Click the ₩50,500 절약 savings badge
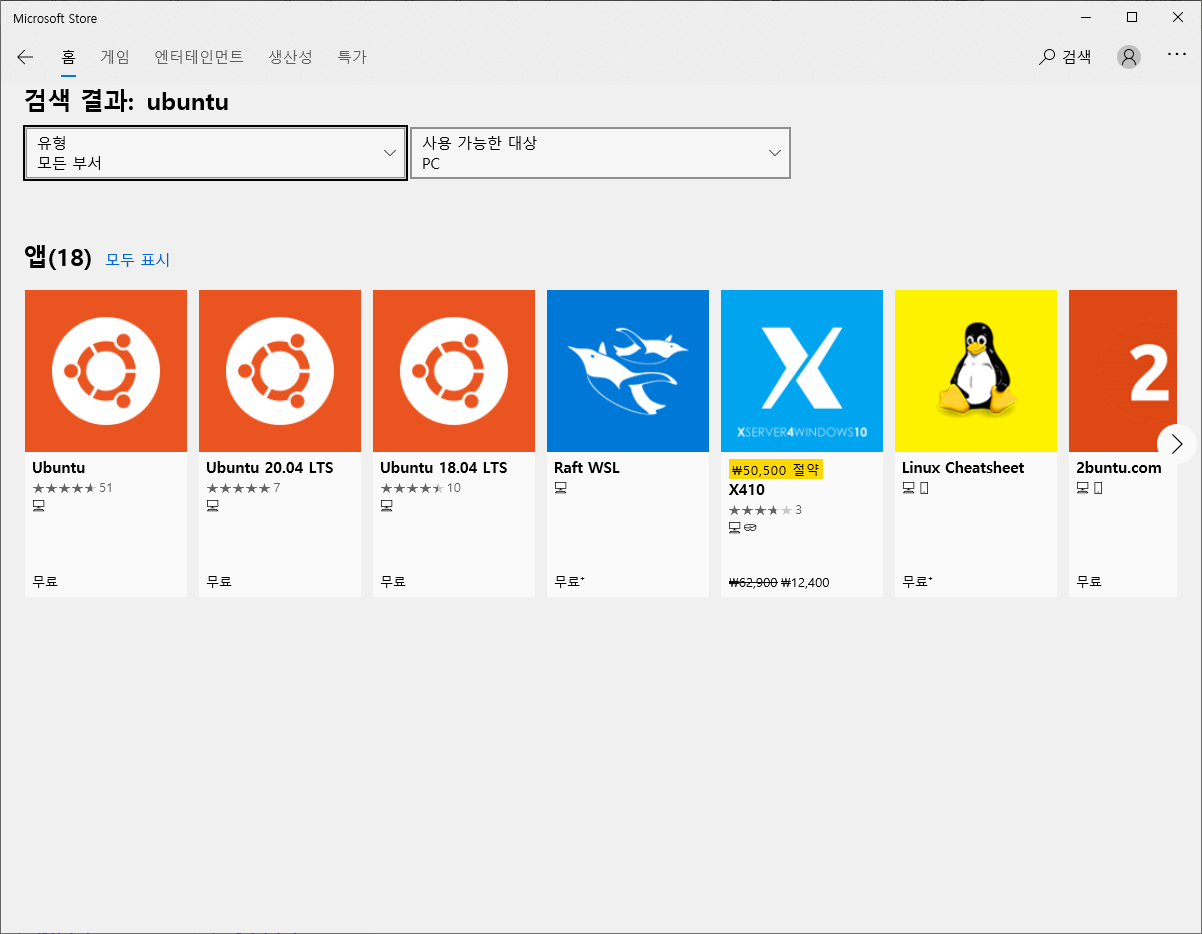 775,469
